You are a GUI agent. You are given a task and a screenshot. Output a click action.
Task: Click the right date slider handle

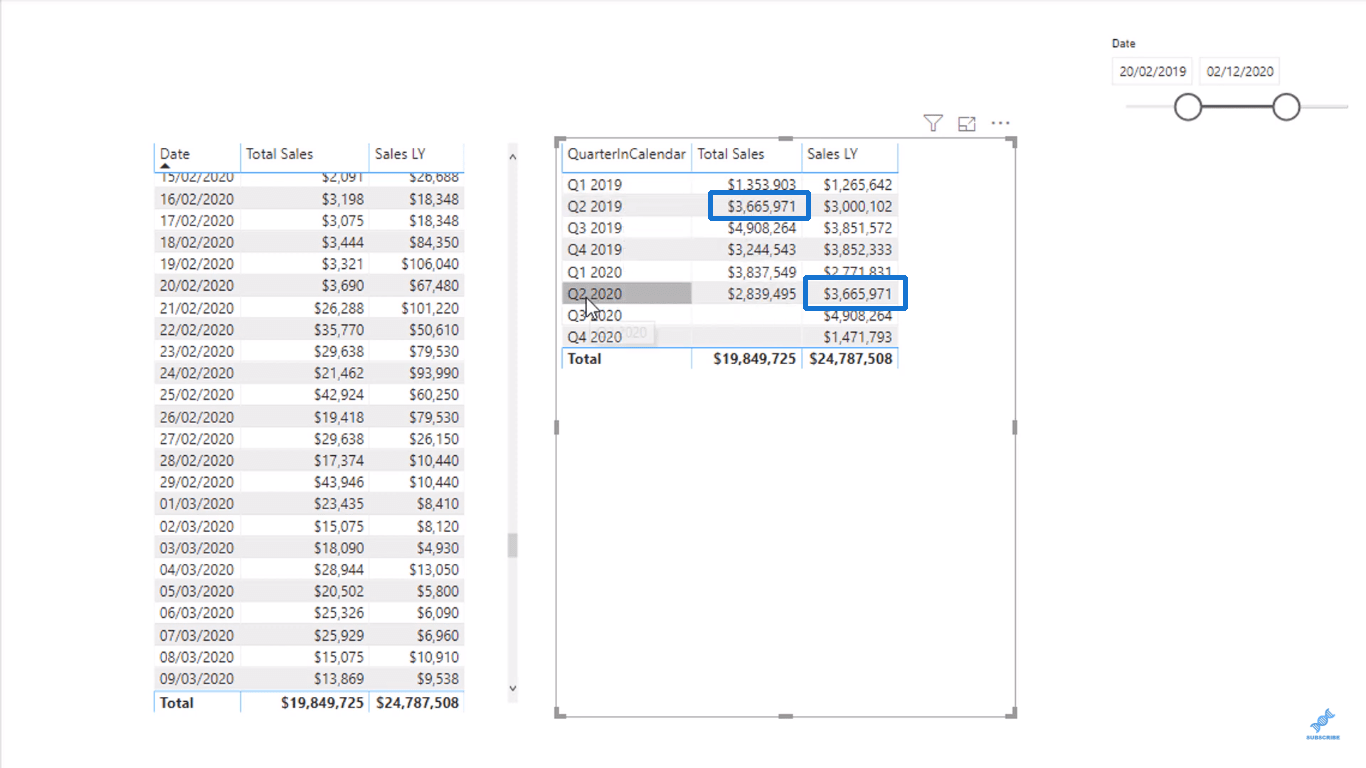click(x=1286, y=107)
